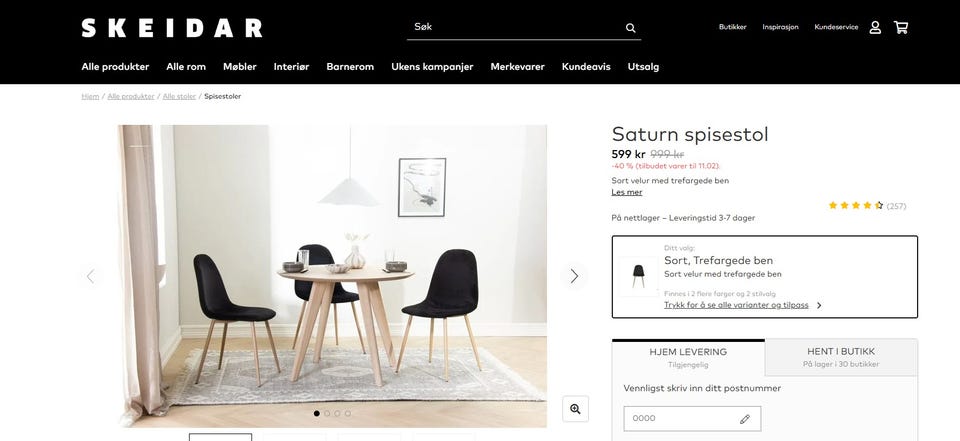This screenshot has width=960, height=441.
Task: Open the Møbler menu
Action: click(239, 67)
